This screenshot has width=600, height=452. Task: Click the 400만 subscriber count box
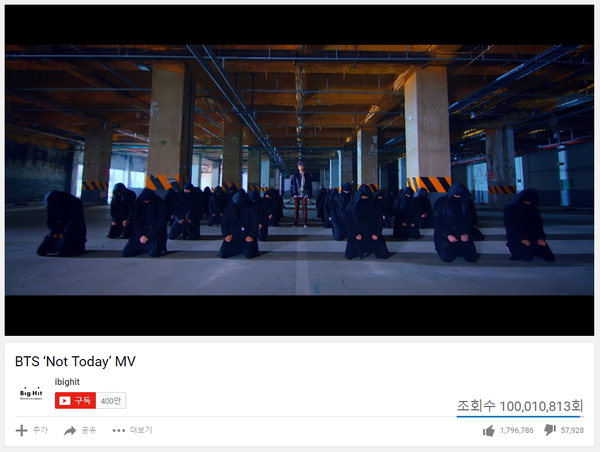click(111, 401)
